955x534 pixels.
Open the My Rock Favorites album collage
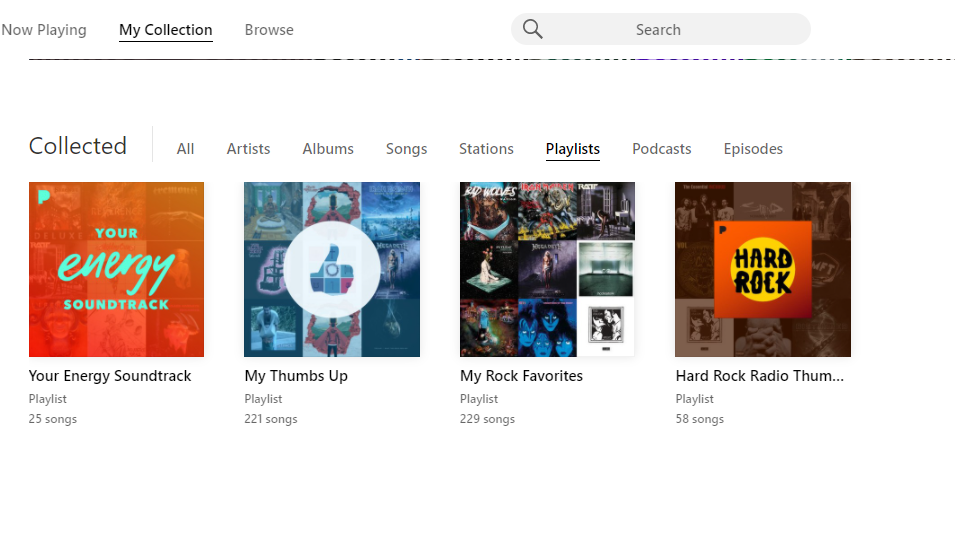coord(547,269)
